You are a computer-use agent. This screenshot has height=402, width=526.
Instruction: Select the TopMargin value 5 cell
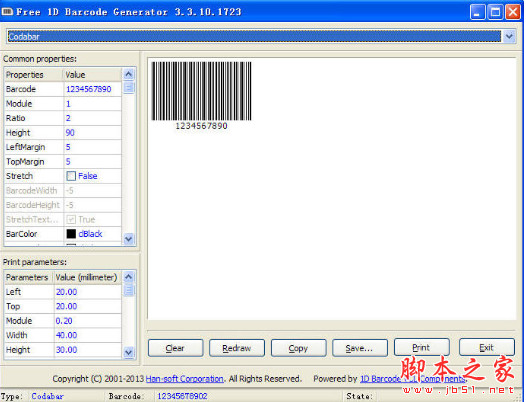pos(92,162)
